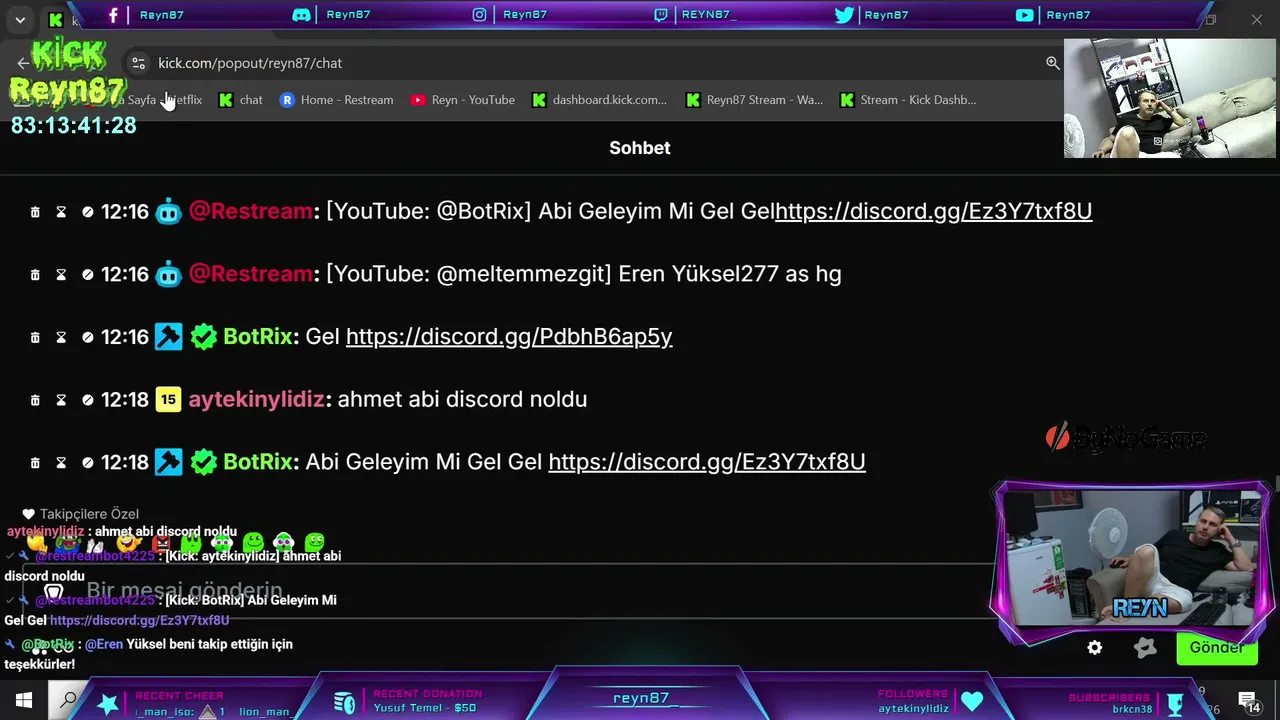This screenshot has height=720, width=1280.
Task: Ban sender of the Restream @BotRix message
Action: pos(87,212)
